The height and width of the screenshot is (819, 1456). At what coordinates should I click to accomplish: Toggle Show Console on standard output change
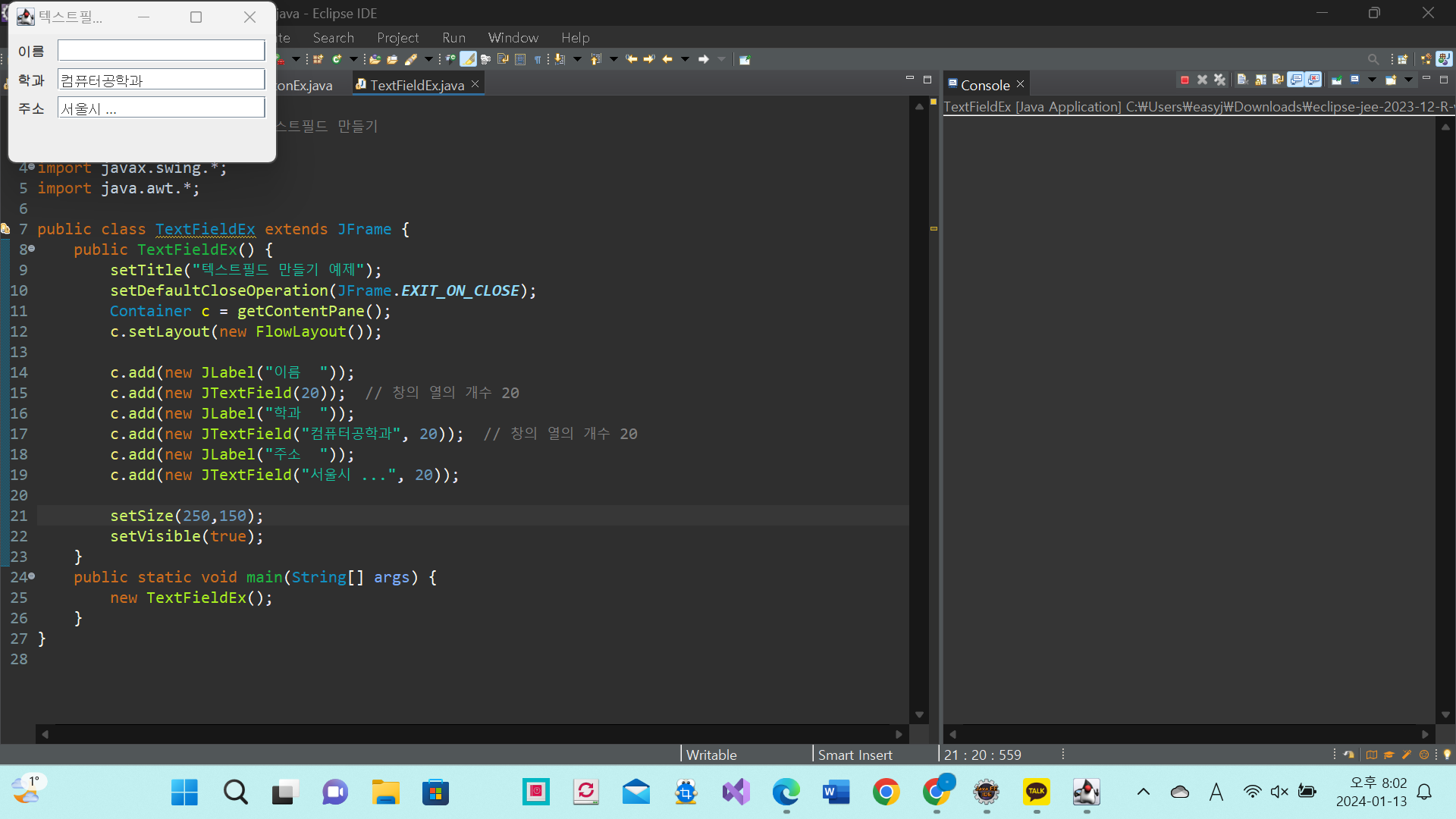tap(1296, 80)
